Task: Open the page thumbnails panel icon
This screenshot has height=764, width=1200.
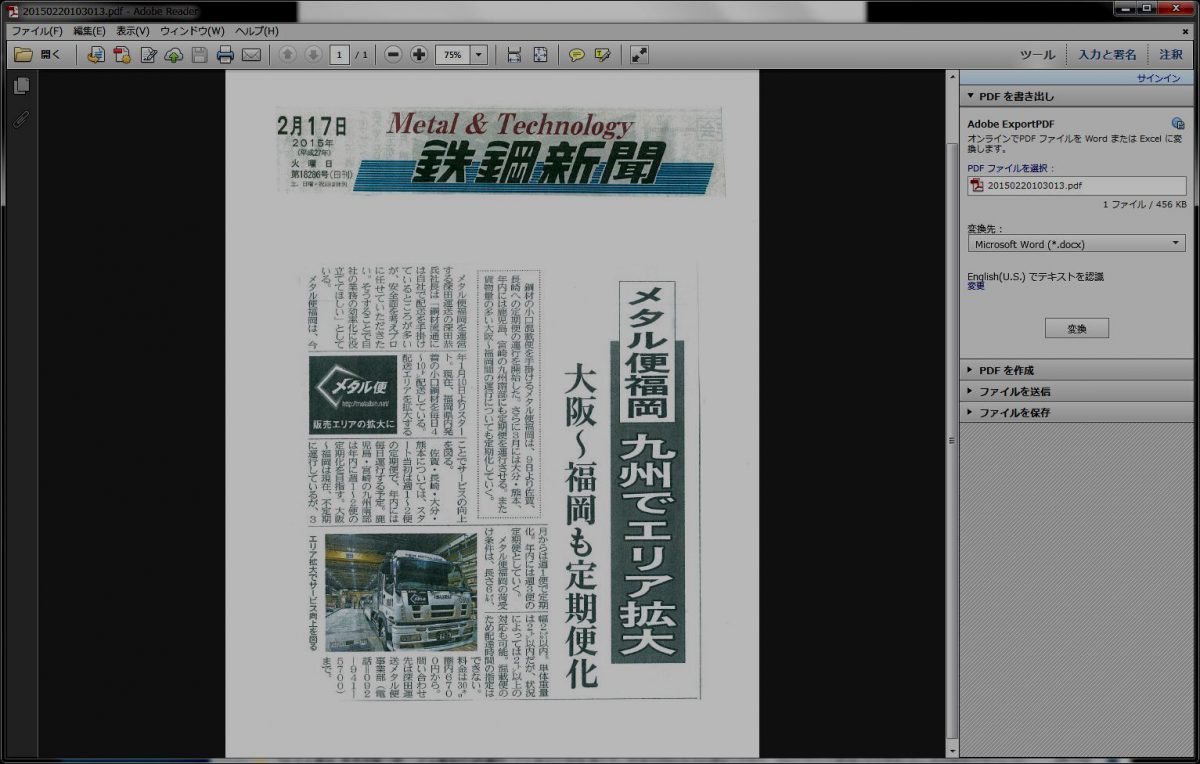Action: click(21, 86)
